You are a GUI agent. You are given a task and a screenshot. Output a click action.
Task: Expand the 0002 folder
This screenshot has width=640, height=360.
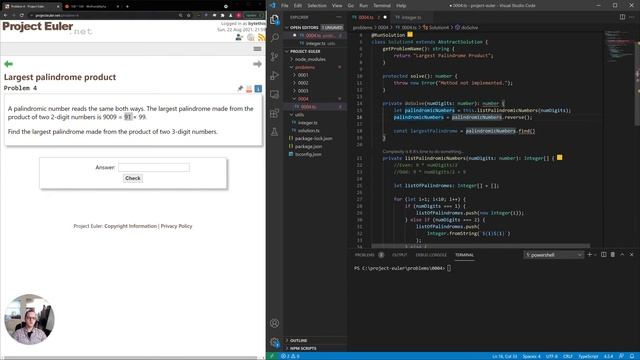(x=303, y=83)
